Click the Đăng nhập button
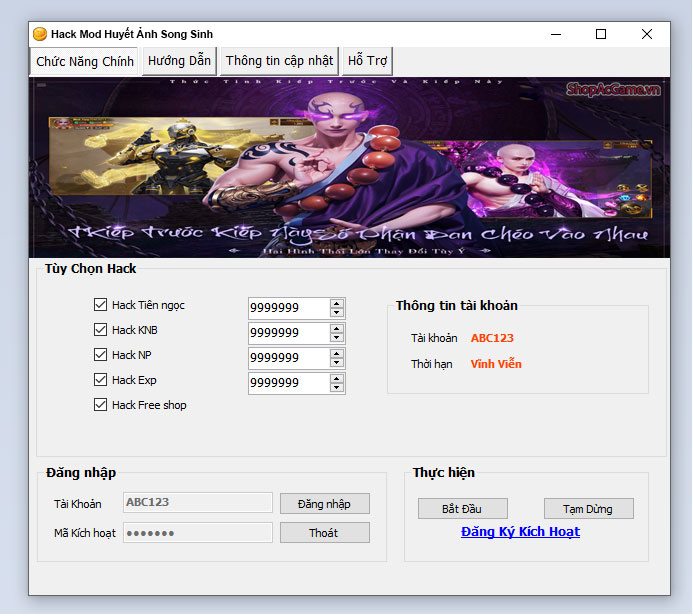Image resolution: width=693 pixels, height=616 pixels. (x=325, y=504)
